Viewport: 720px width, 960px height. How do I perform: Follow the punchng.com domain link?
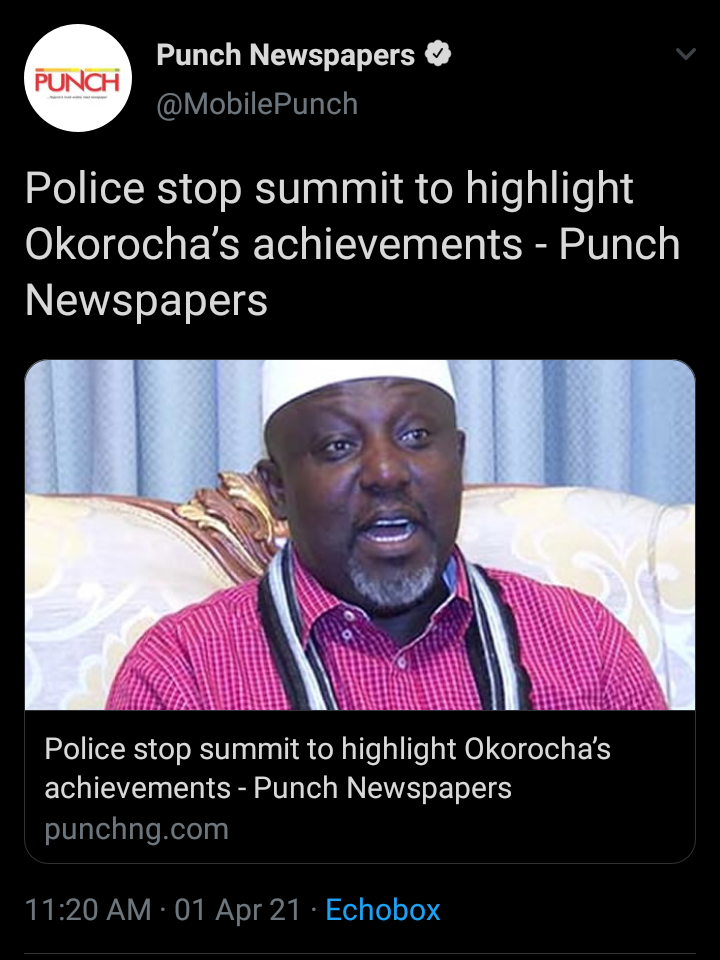coord(137,829)
